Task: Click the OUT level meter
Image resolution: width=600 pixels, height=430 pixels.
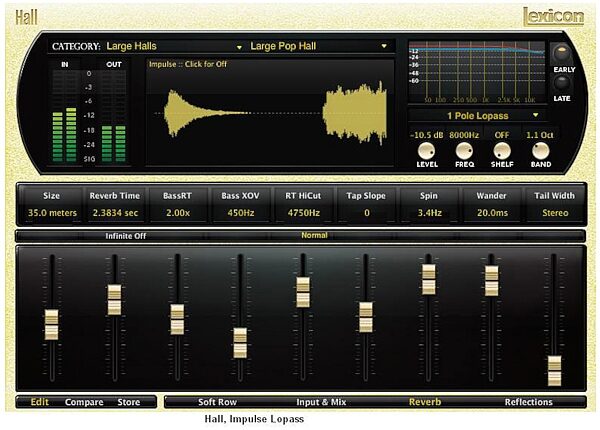Action: [x=114, y=116]
